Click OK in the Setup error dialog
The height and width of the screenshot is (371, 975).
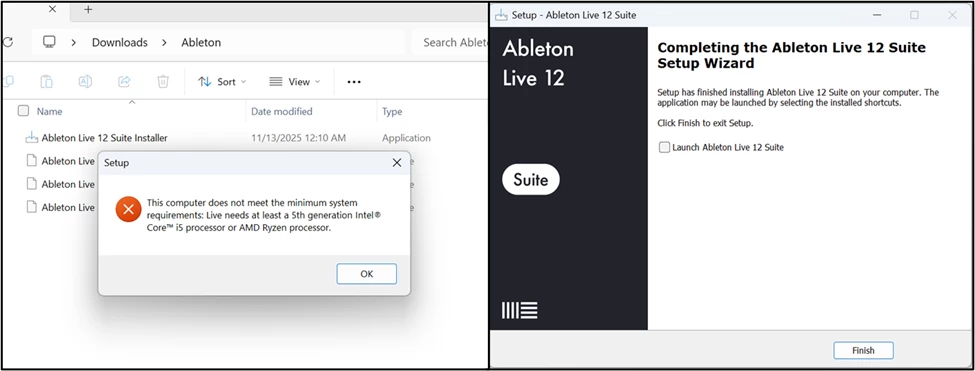click(366, 273)
